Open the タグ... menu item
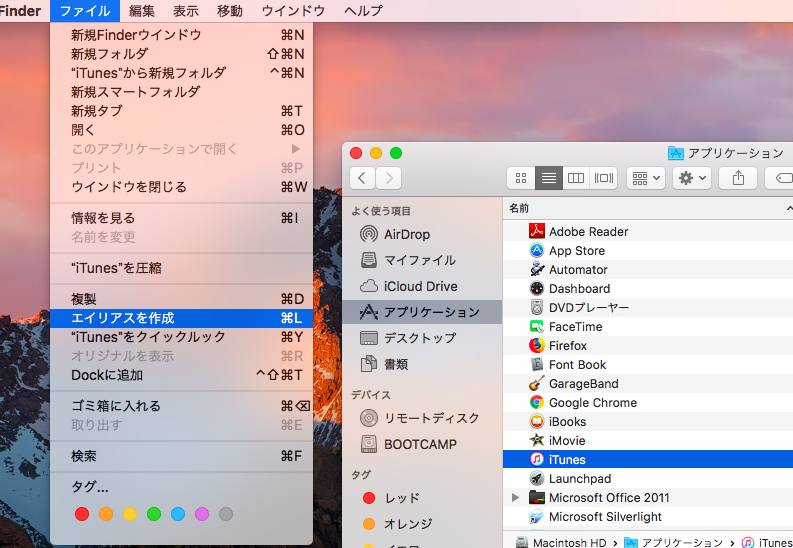793x548 pixels. [182, 487]
